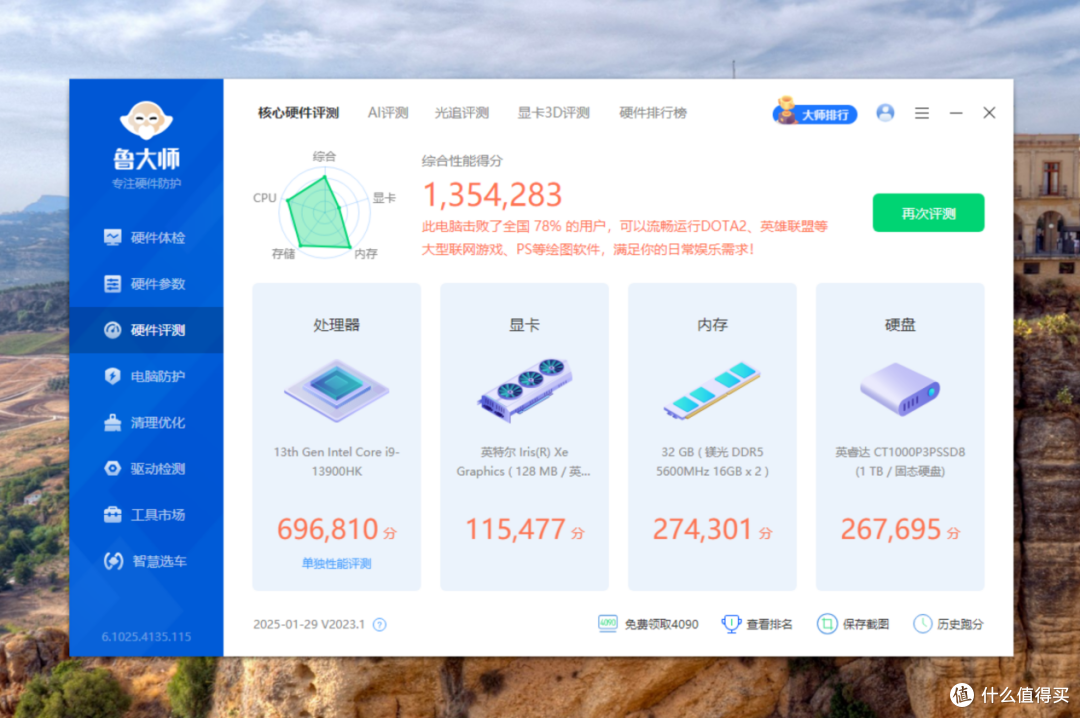Viewport: 1080px width, 718px height.
Task: Click the radar performance chart
Action: [x=322, y=212]
